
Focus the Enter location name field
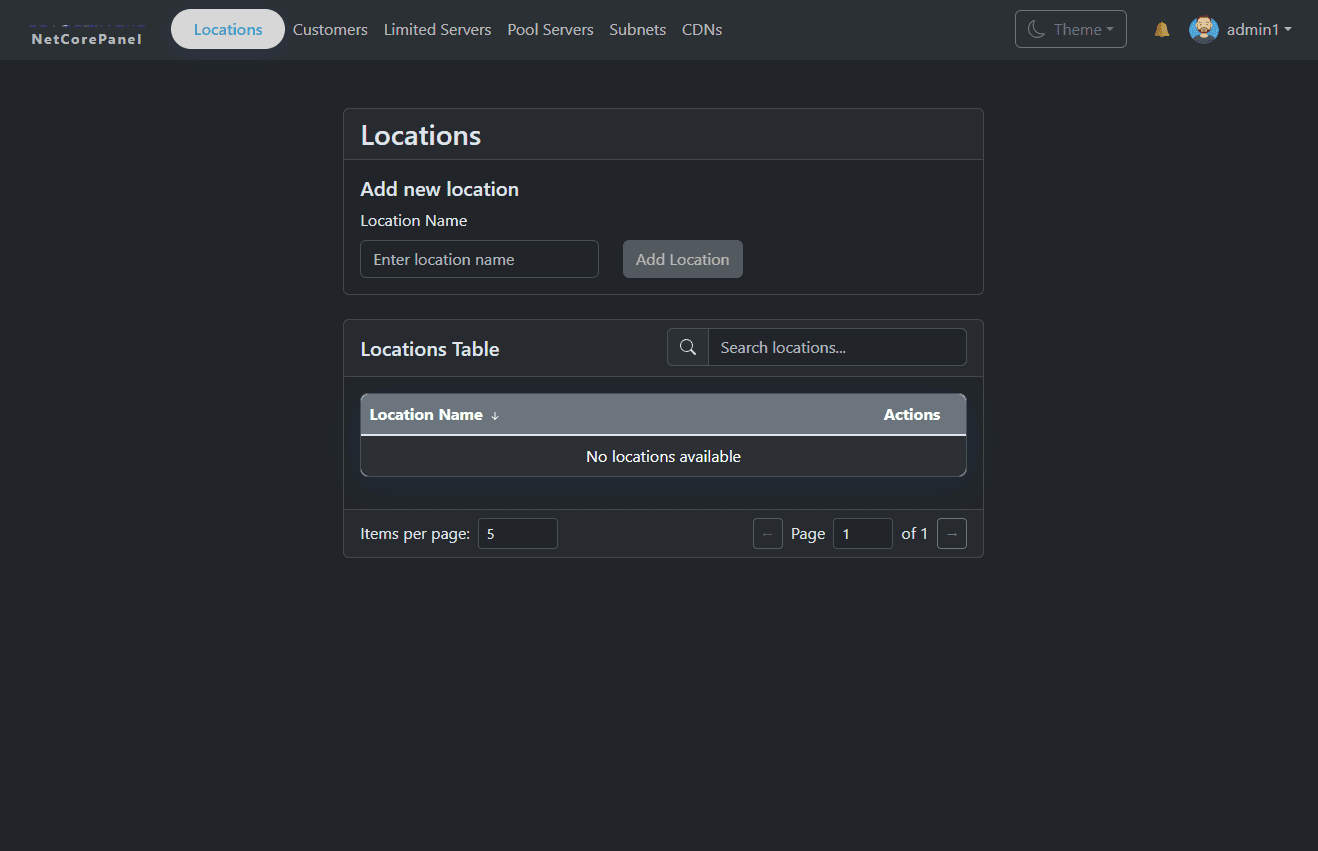point(479,259)
